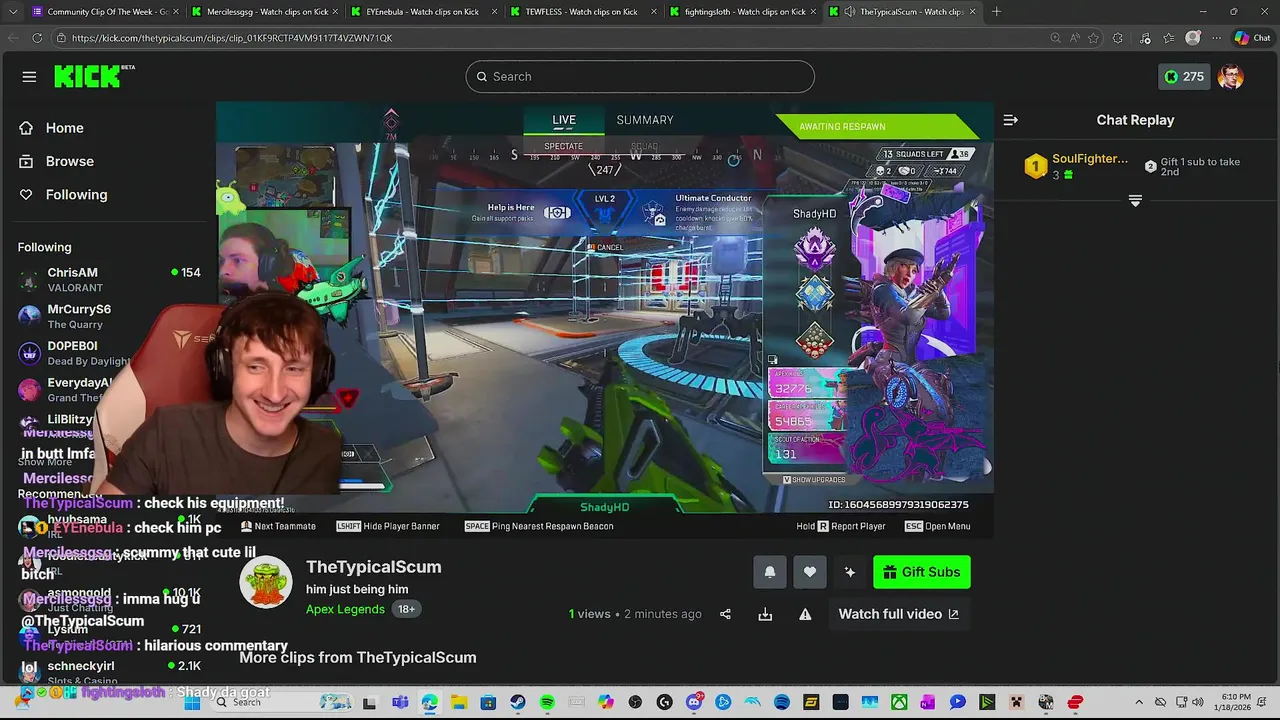The width and height of the screenshot is (1280, 720).
Task: Open Discord from taskbar
Action: 694,702
